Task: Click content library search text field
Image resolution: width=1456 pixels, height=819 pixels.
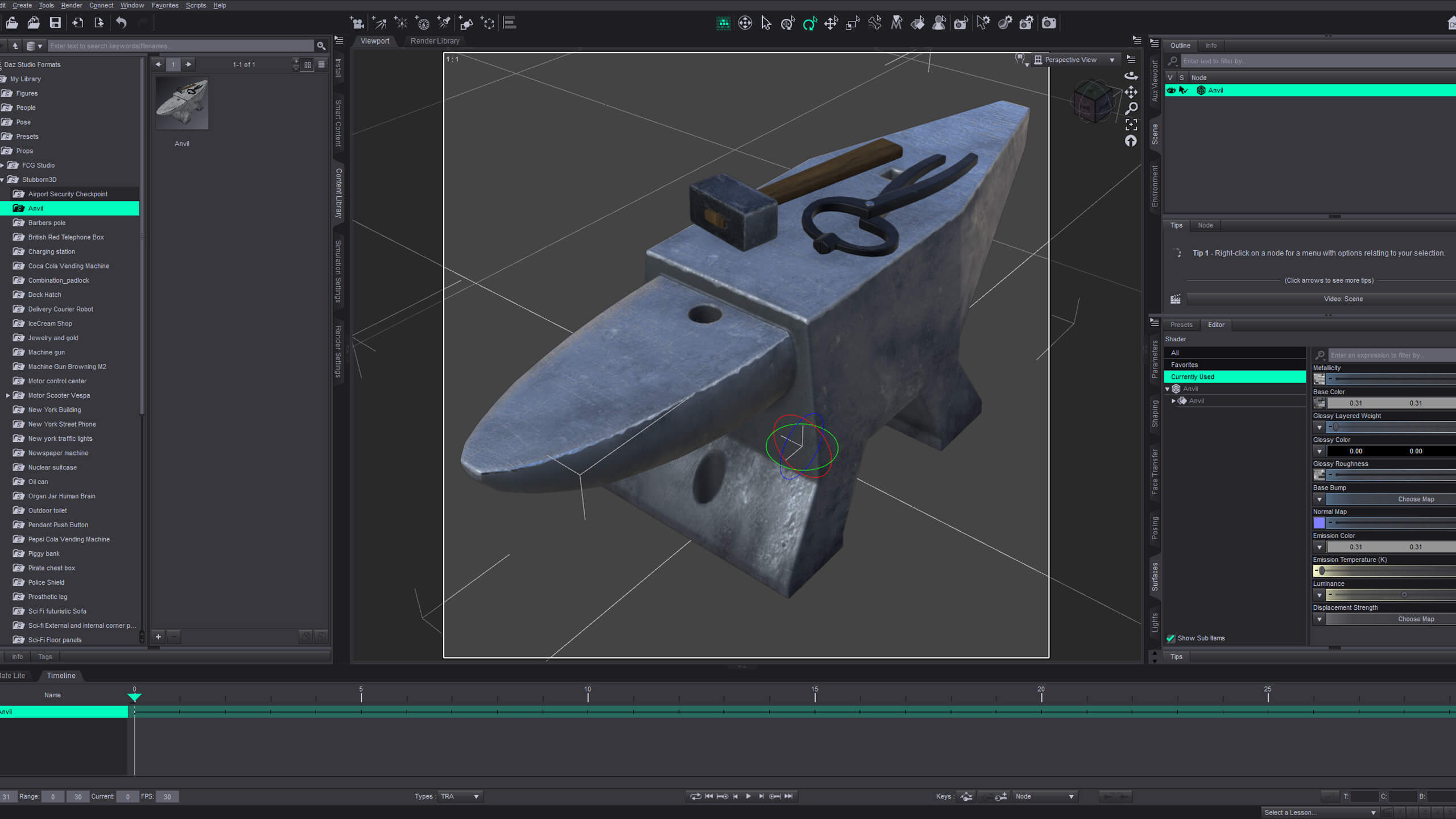Action: click(180, 46)
